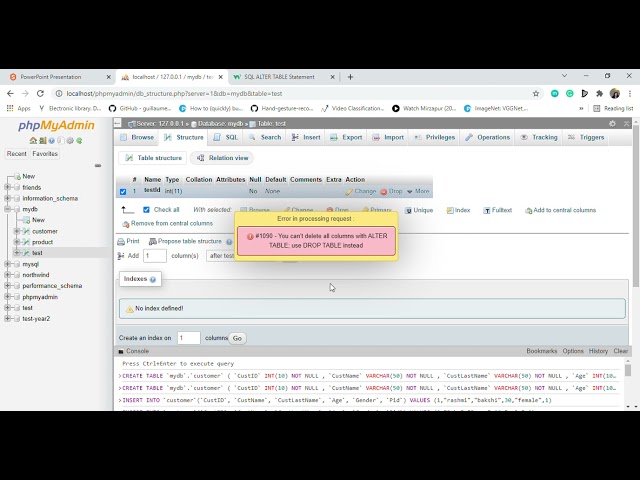Click the logout icon beside home
Viewport: 640px width, 480px height.
[42, 140]
